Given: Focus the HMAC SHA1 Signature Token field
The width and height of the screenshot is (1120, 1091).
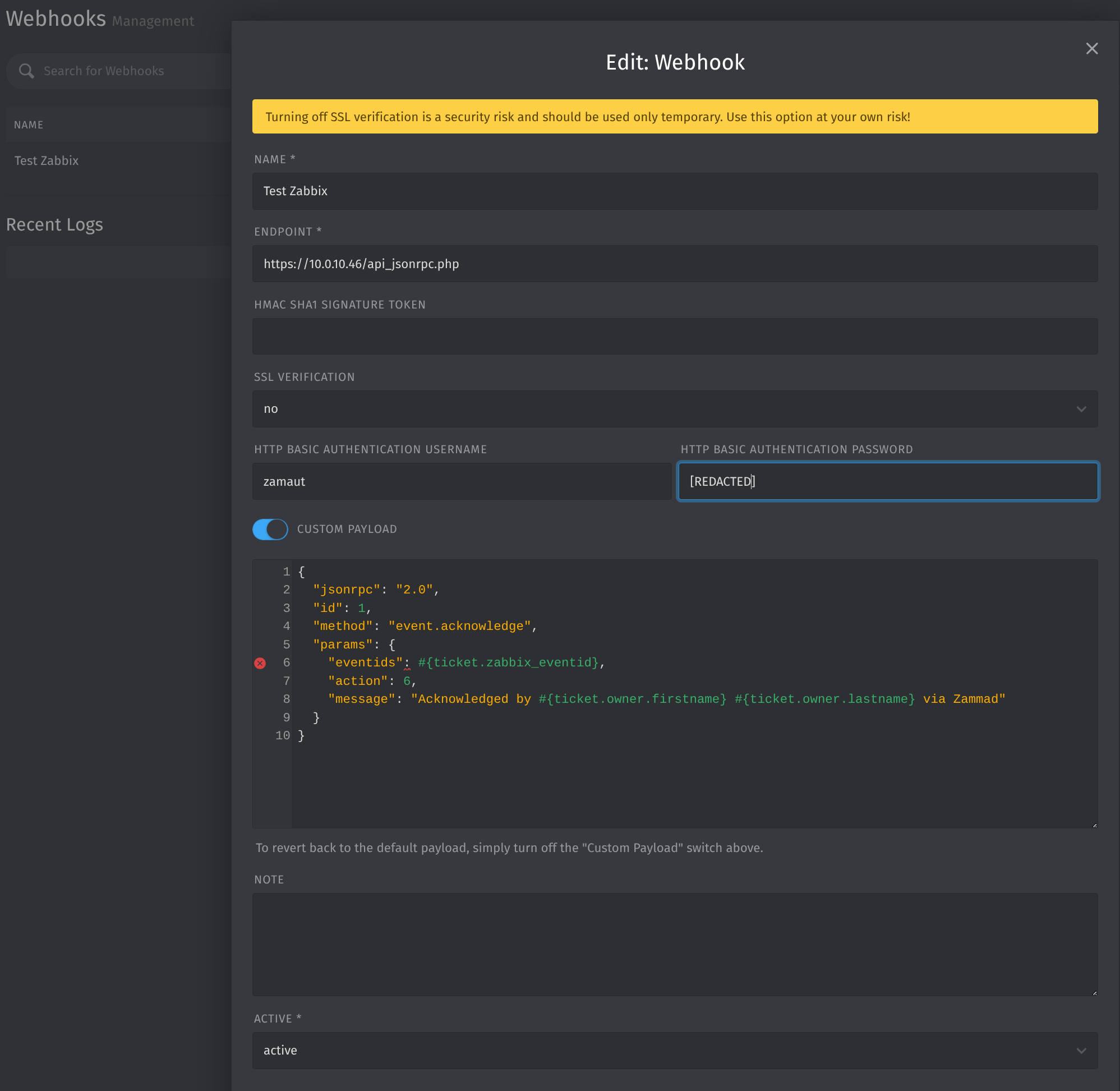Looking at the screenshot, I should 674,337.
